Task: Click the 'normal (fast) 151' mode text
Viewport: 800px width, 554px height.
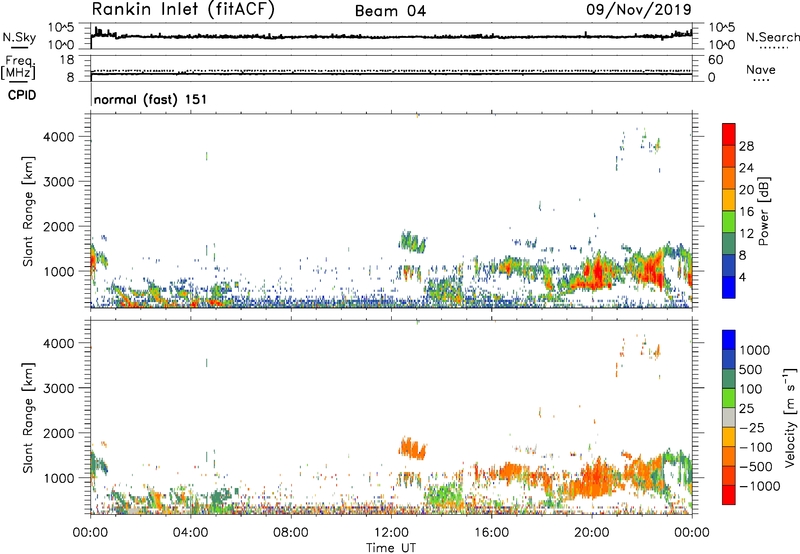Action: pos(151,99)
